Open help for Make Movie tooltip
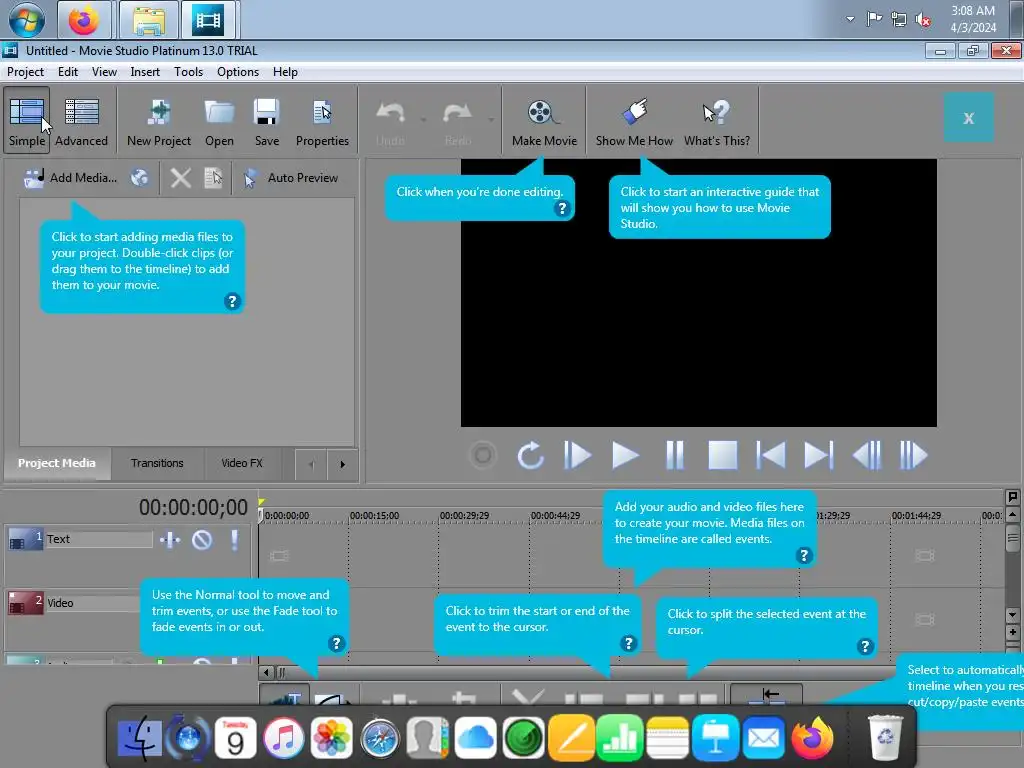Screen dimensions: 1024x768 (562, 208)
